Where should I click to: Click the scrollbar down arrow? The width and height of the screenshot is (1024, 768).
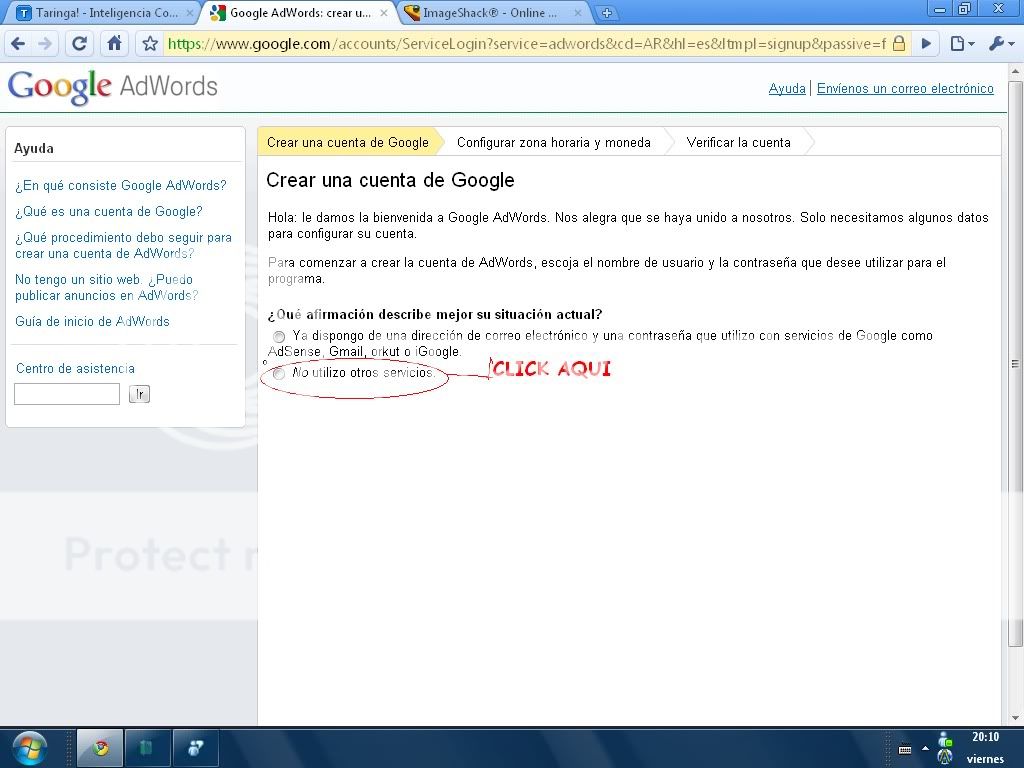pos(1016,718)
